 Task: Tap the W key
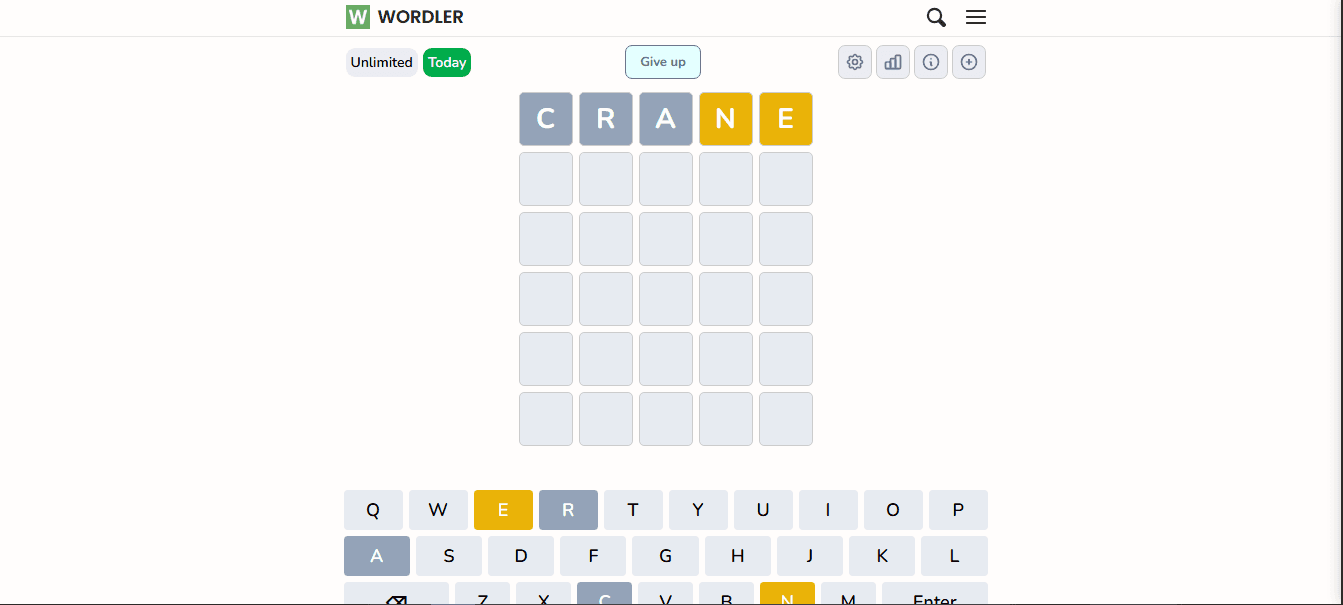(438, 510)
